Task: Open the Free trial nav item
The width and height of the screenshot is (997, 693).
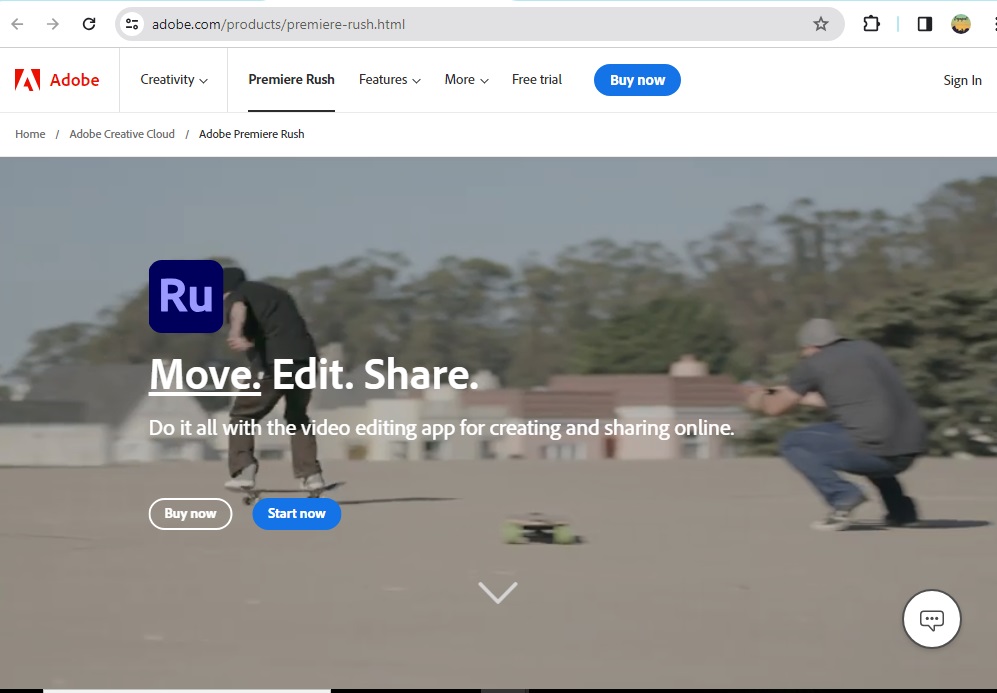Action: click(537, 80)
